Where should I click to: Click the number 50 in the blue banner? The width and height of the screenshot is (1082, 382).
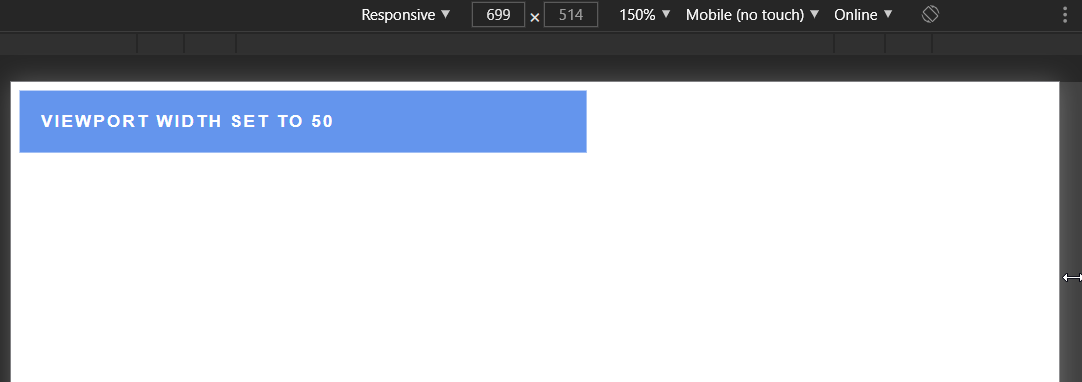click(x=322, y=121)
